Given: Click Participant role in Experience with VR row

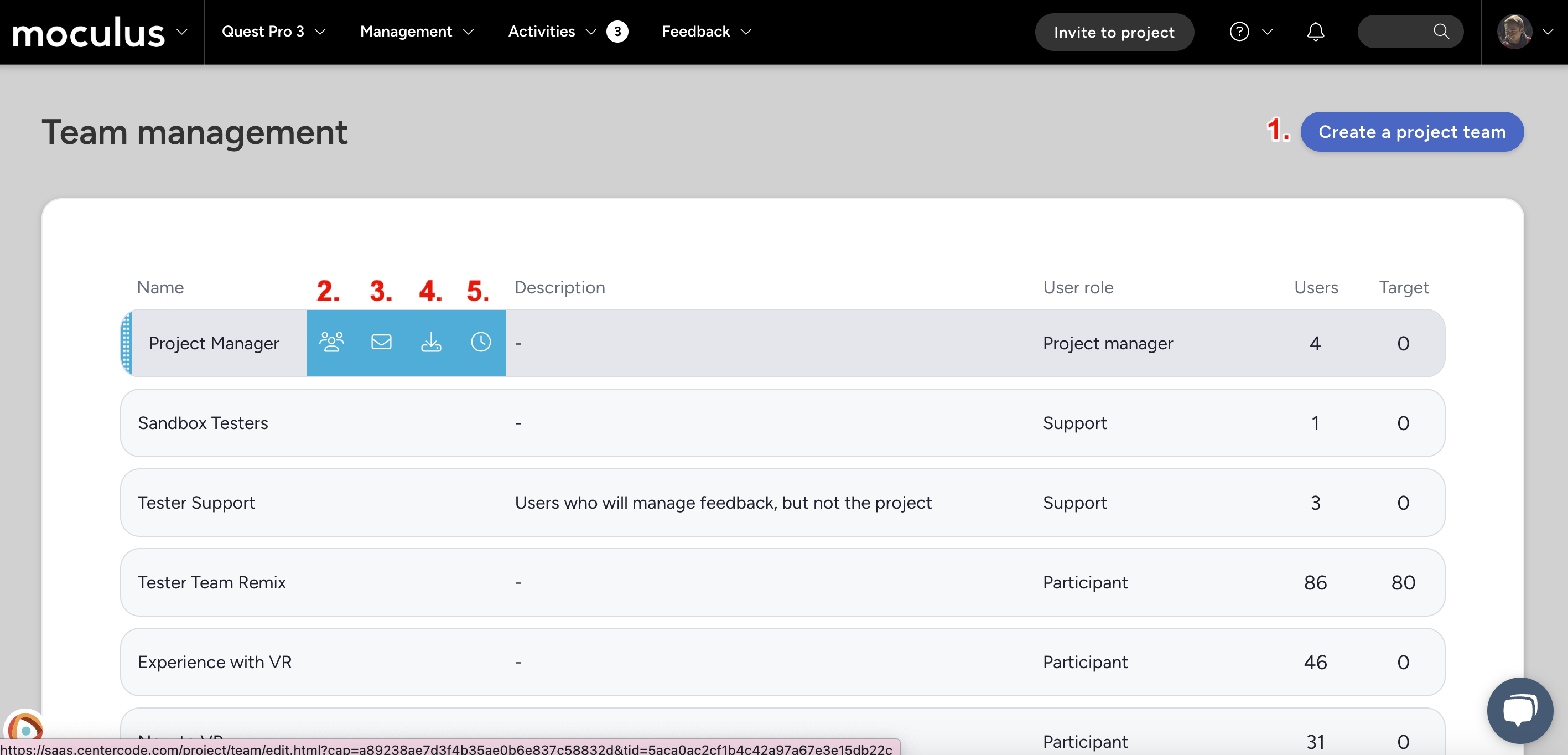Looking at the screenshot, I should 1086,663.
